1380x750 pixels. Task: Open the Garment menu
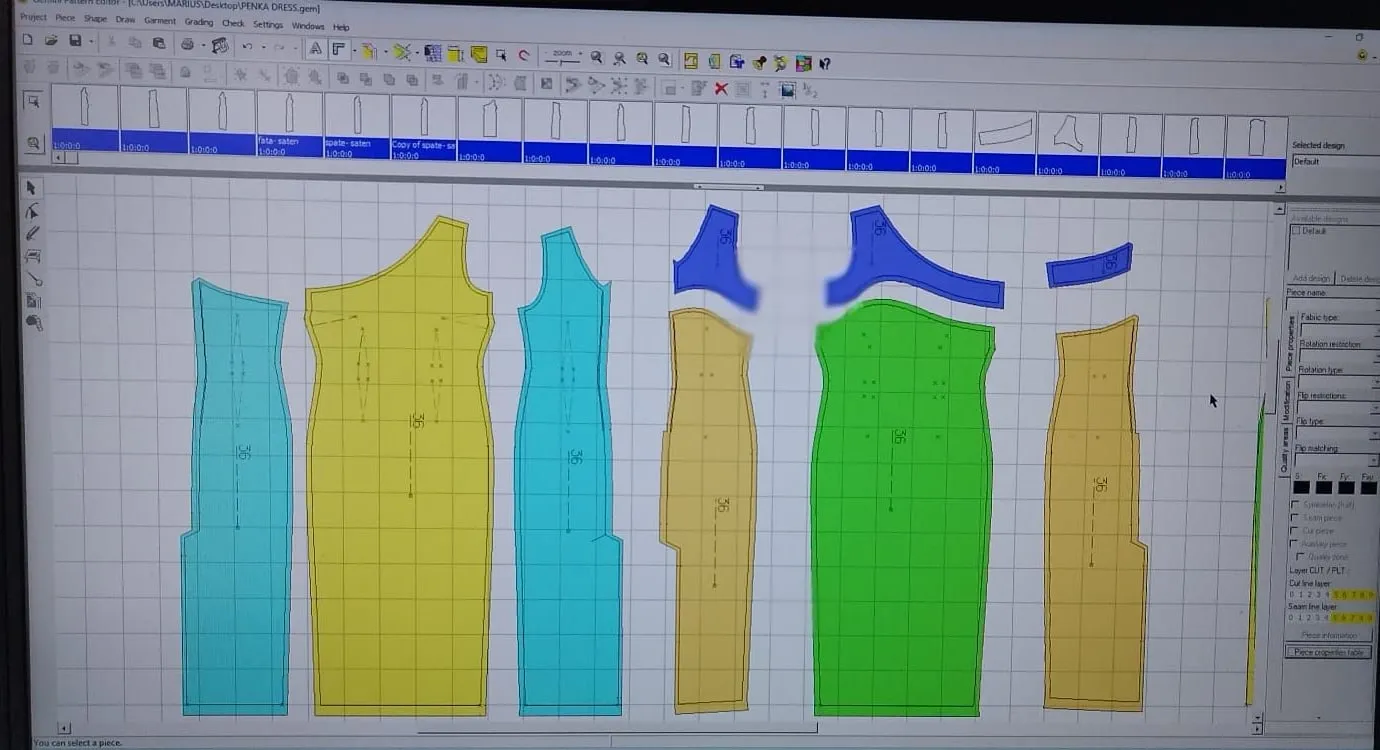click(160, 21)
